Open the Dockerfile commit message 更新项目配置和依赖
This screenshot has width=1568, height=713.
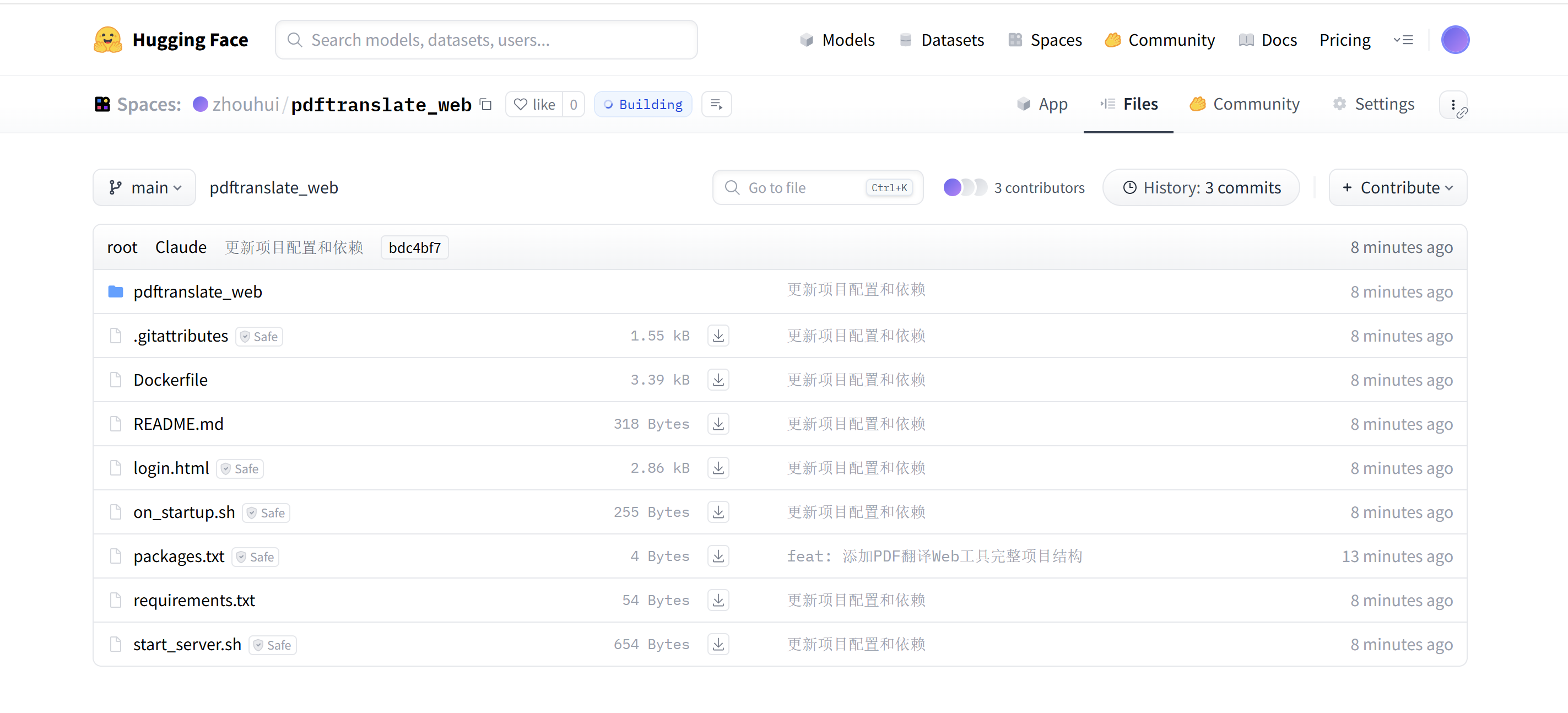[856, 379]
